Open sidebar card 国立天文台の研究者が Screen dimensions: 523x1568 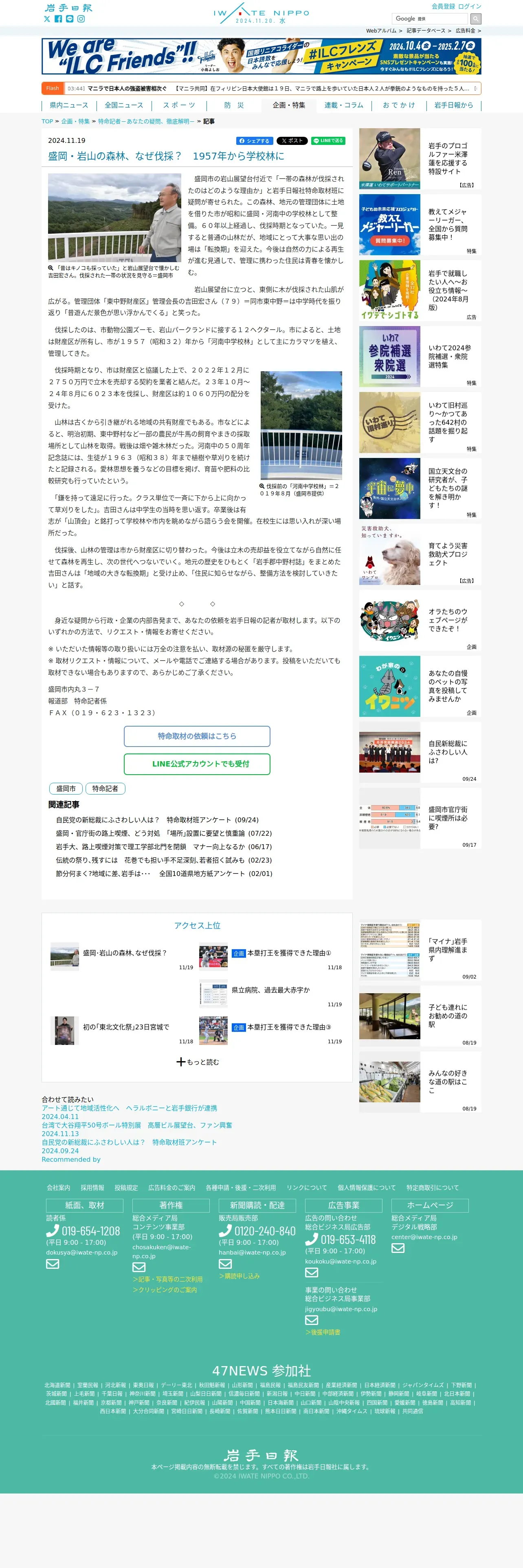pyautogui.click(x=420, y=488)
